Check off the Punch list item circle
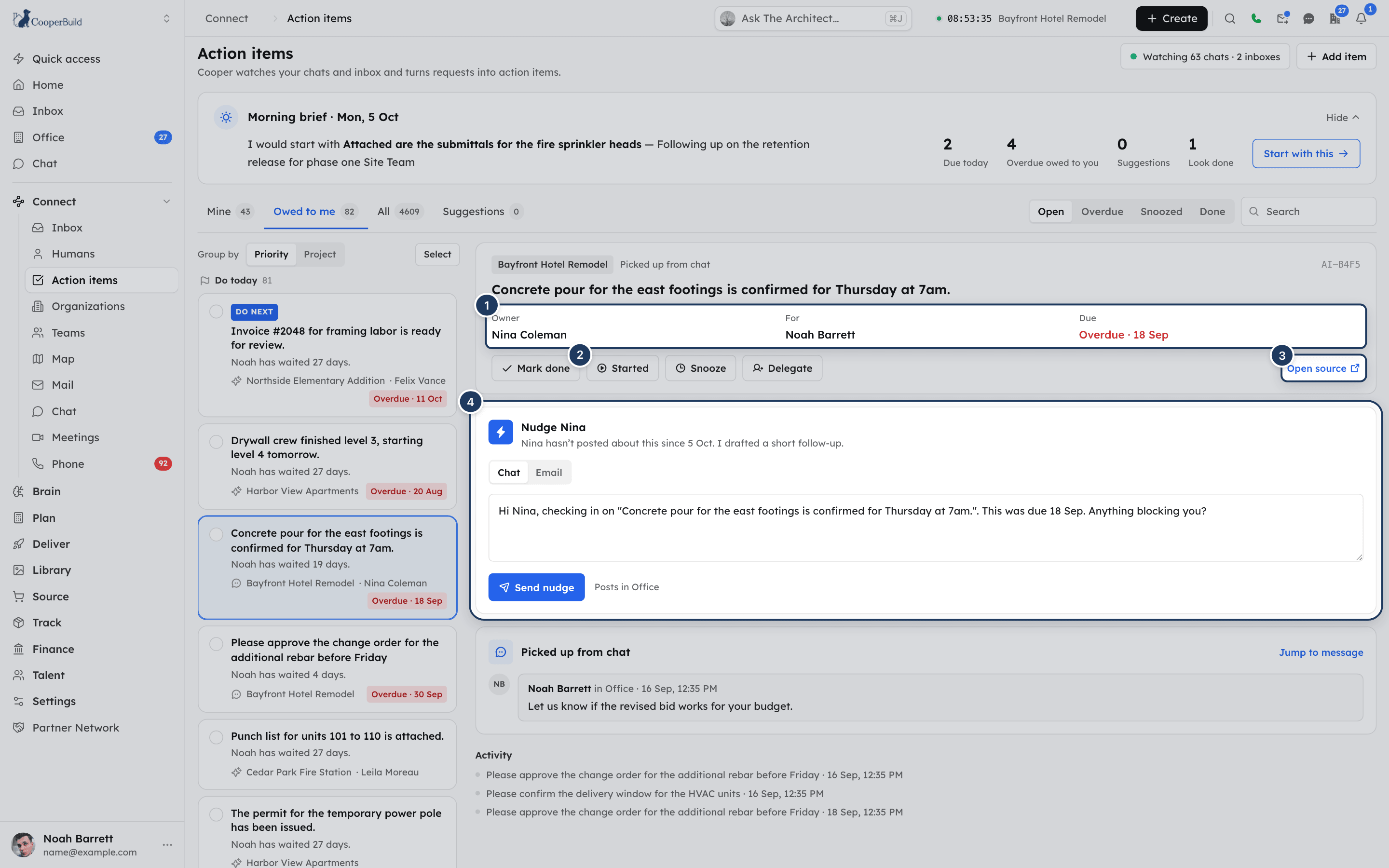The image size is (1389, 868). coord(217,737)
